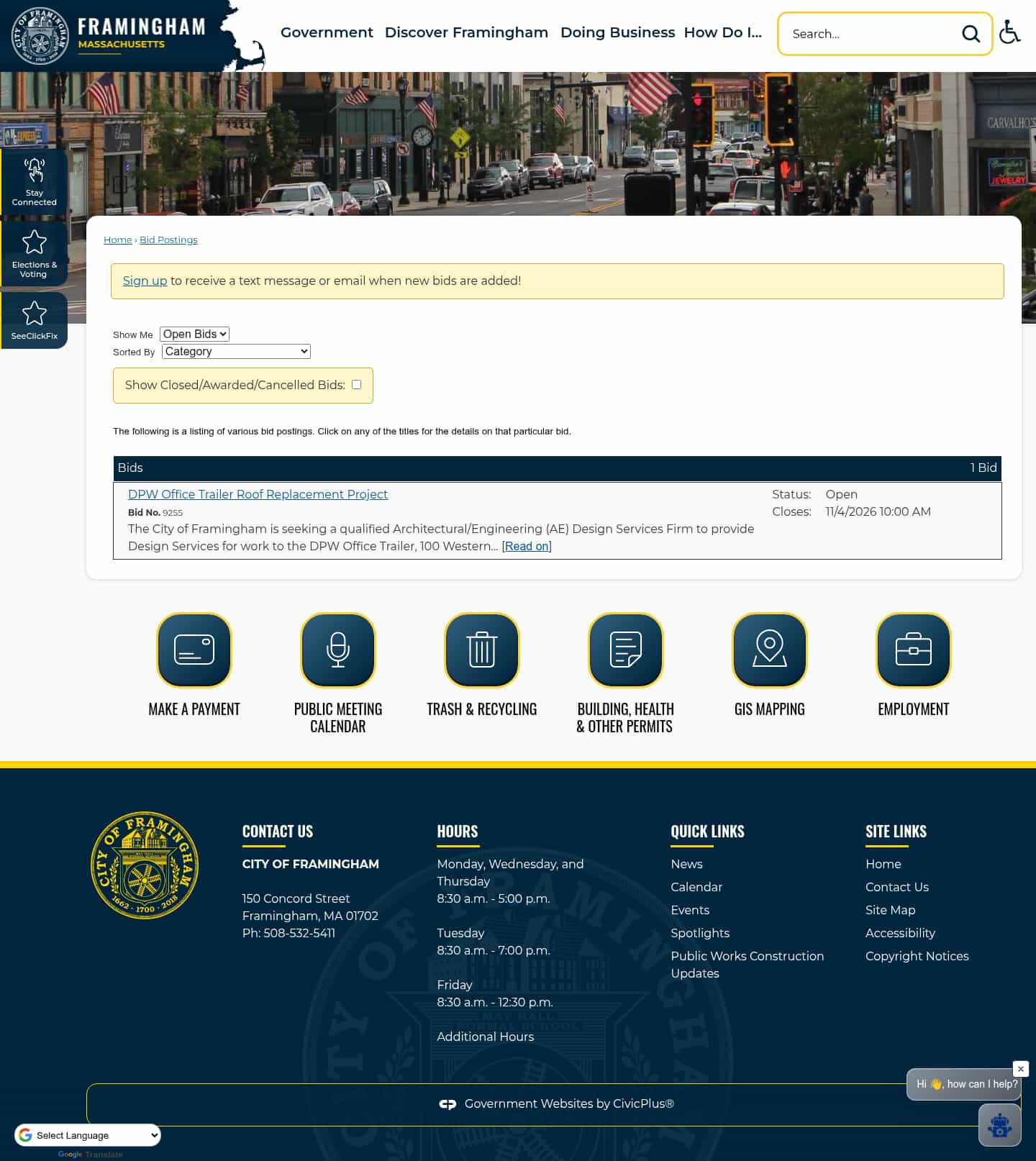Open the How Do I... menu
Viewport: 1036px width, 1161px height.
click(722, 32)
